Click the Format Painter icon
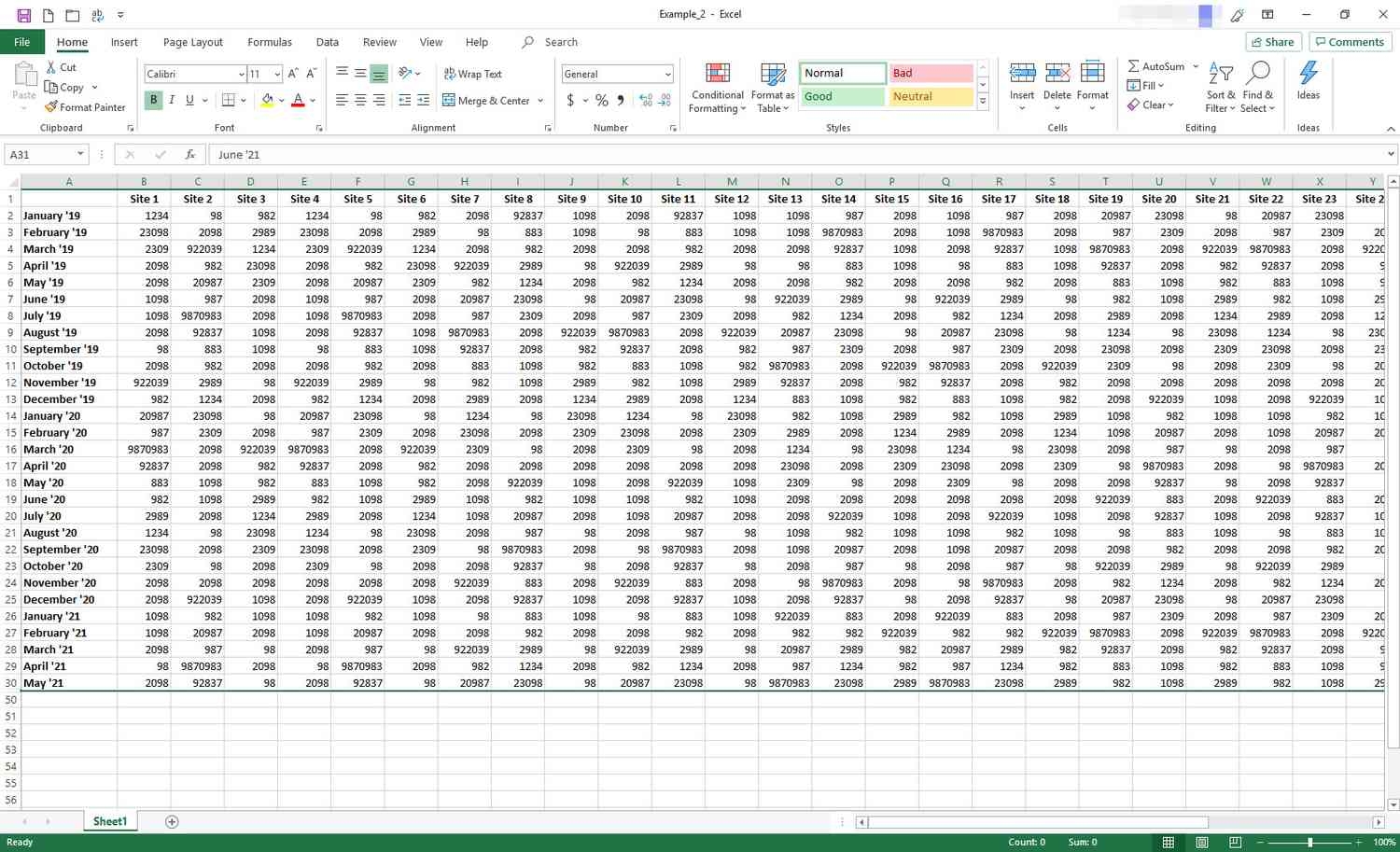 pyautogui.click(x=51, y=107)
